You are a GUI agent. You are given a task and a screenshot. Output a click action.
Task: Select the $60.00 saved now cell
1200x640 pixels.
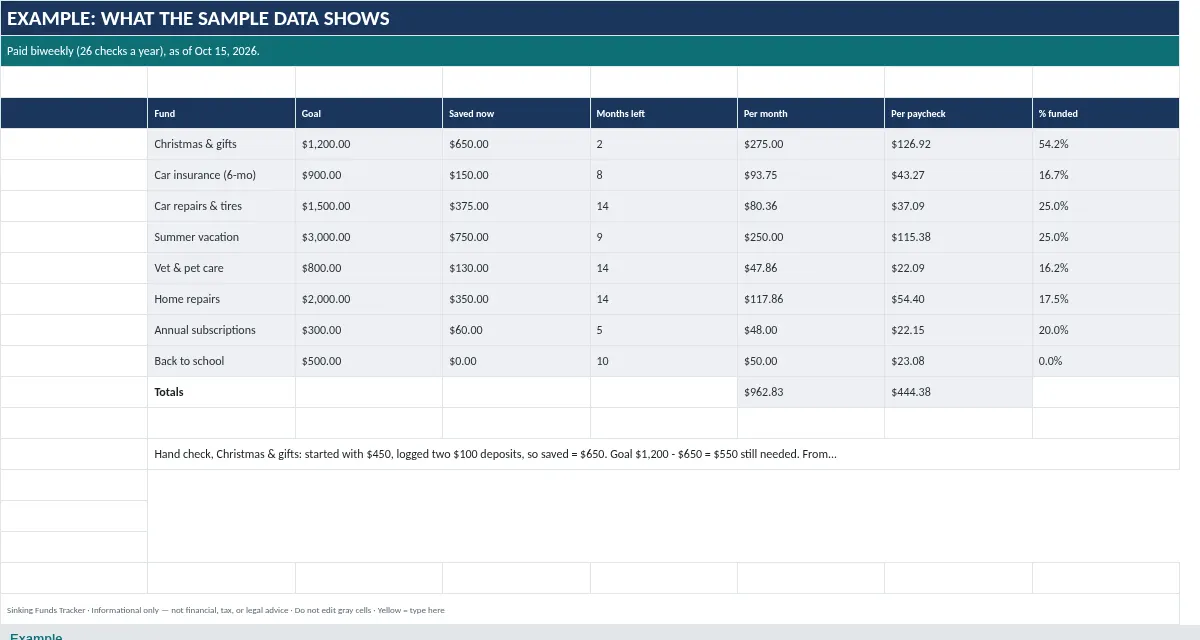click(x=516, y=330)
